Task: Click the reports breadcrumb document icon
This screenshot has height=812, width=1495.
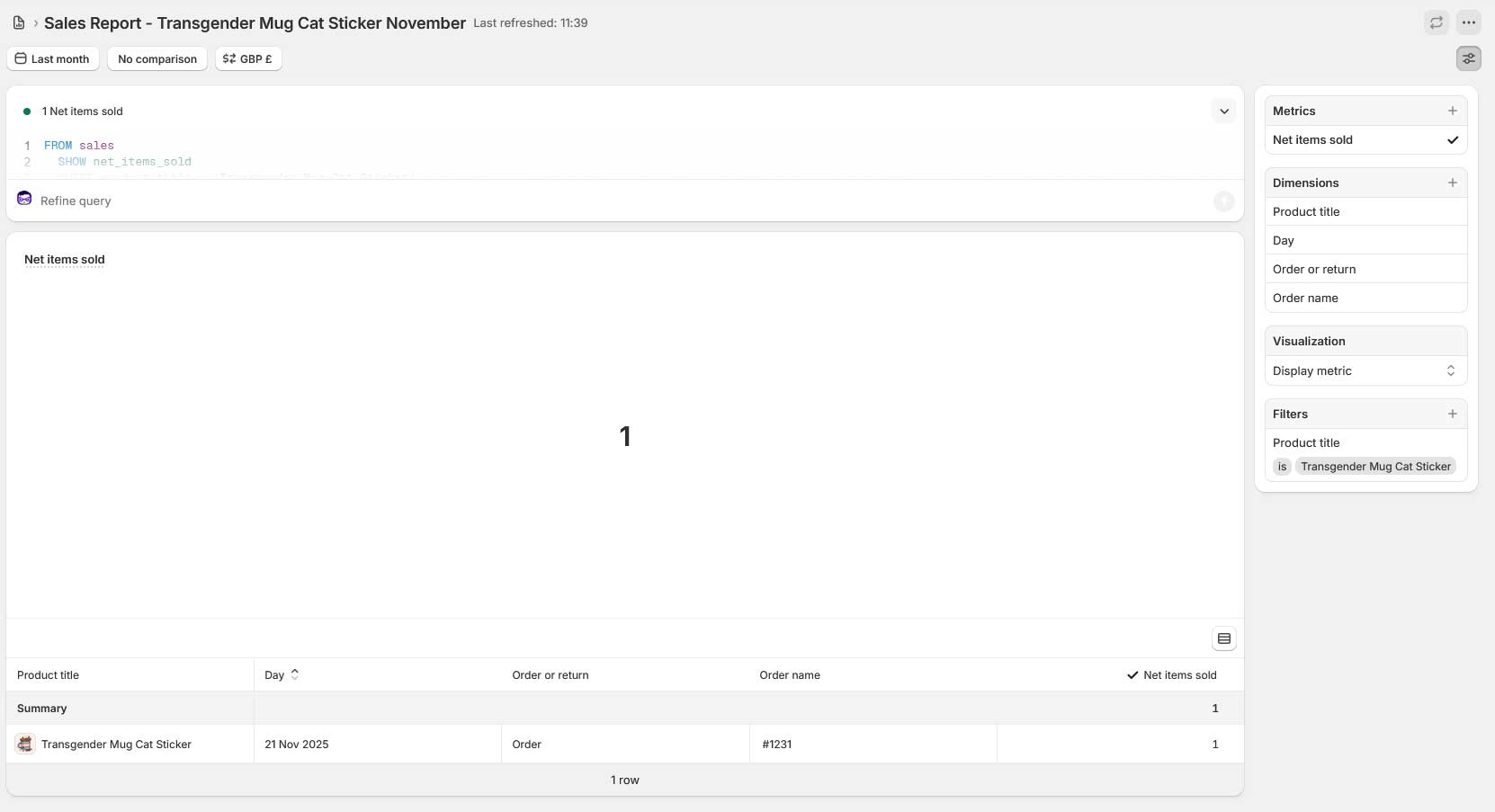Action: pos(18,22)
